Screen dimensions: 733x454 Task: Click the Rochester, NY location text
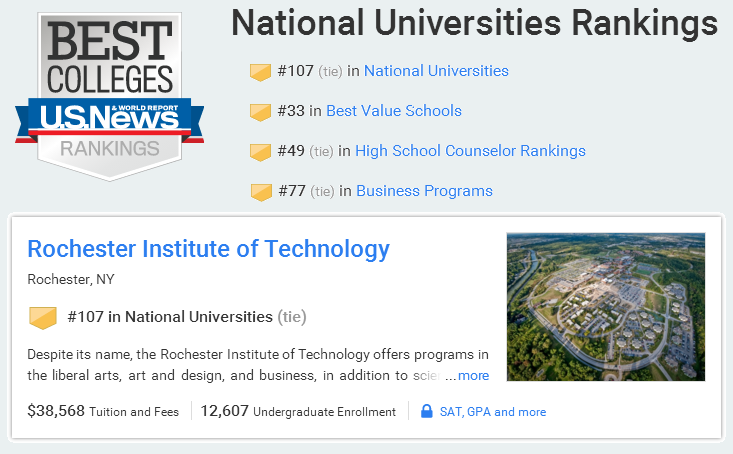[71, 279]
